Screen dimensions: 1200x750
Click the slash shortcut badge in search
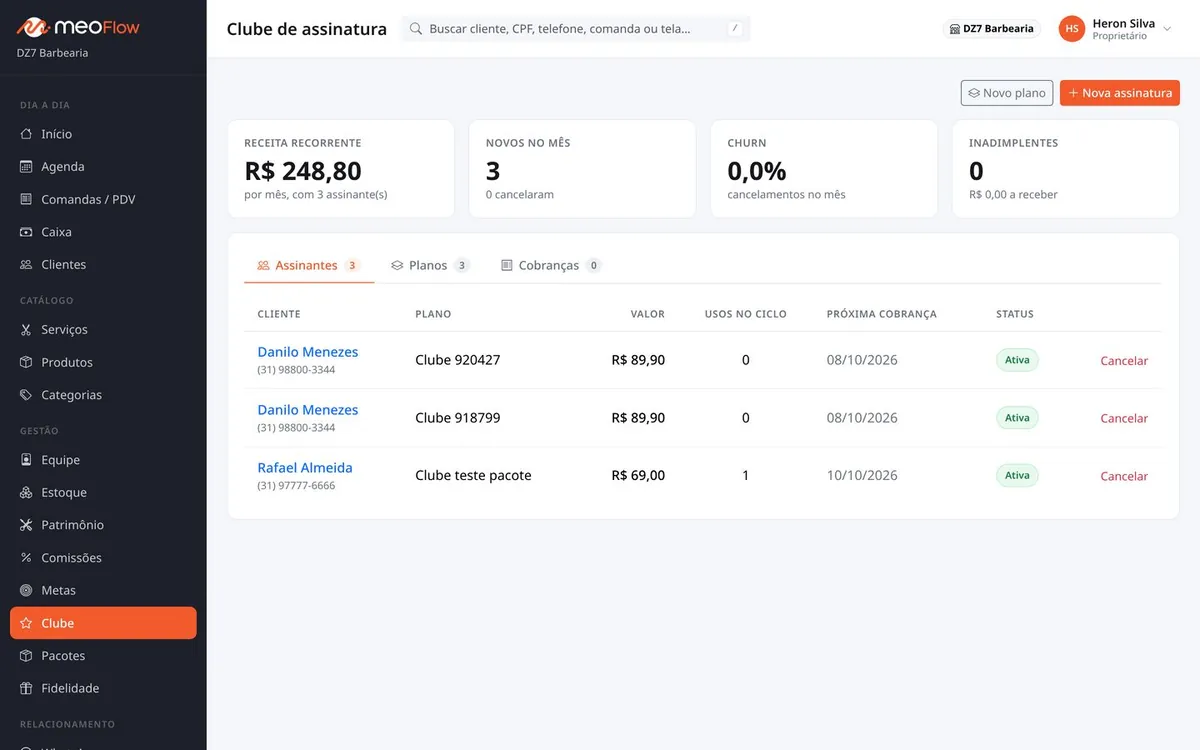click(735, 29)
